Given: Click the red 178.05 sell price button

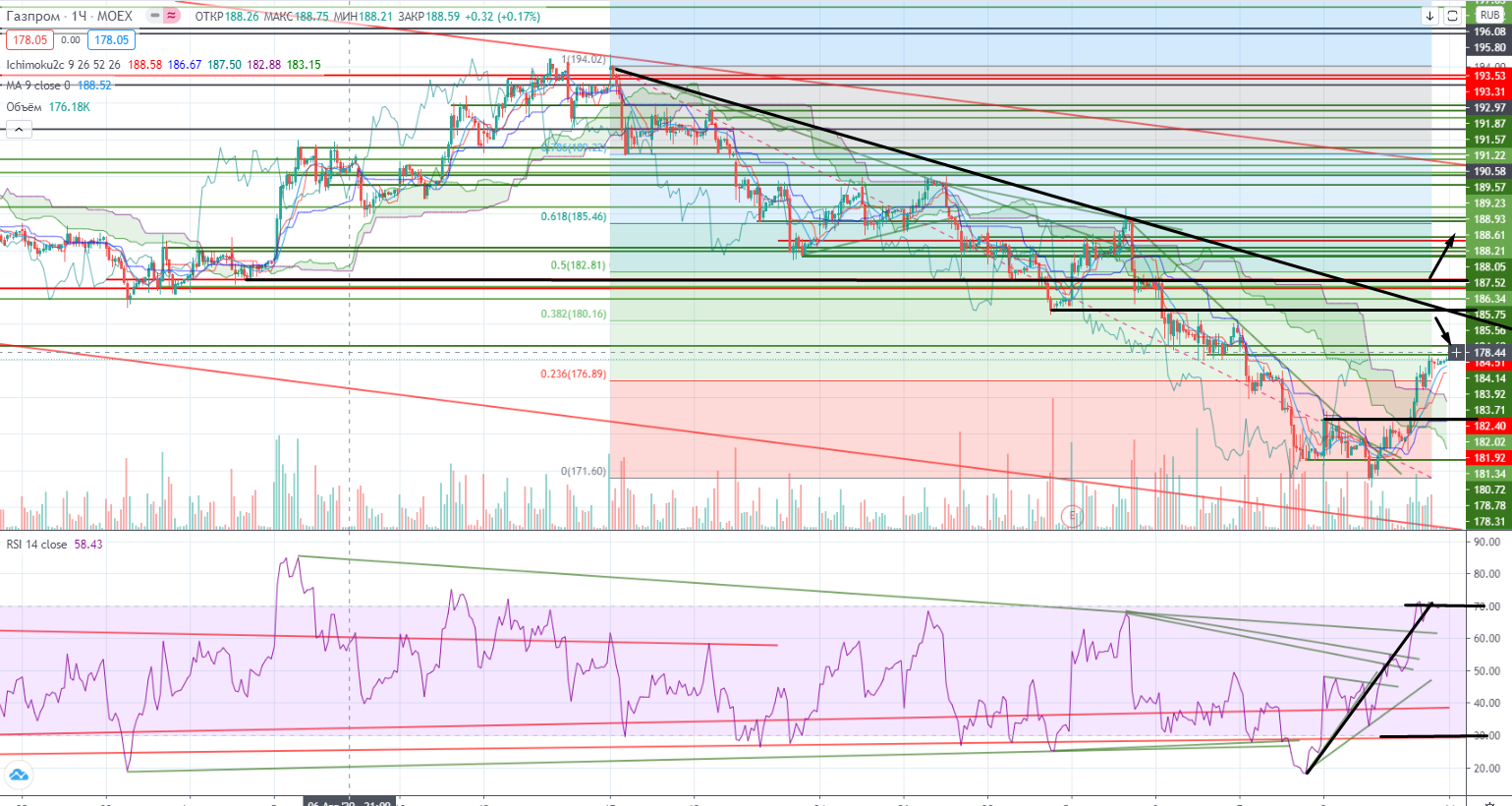Looking at the screenshot, I should click(x=28, y=40).
